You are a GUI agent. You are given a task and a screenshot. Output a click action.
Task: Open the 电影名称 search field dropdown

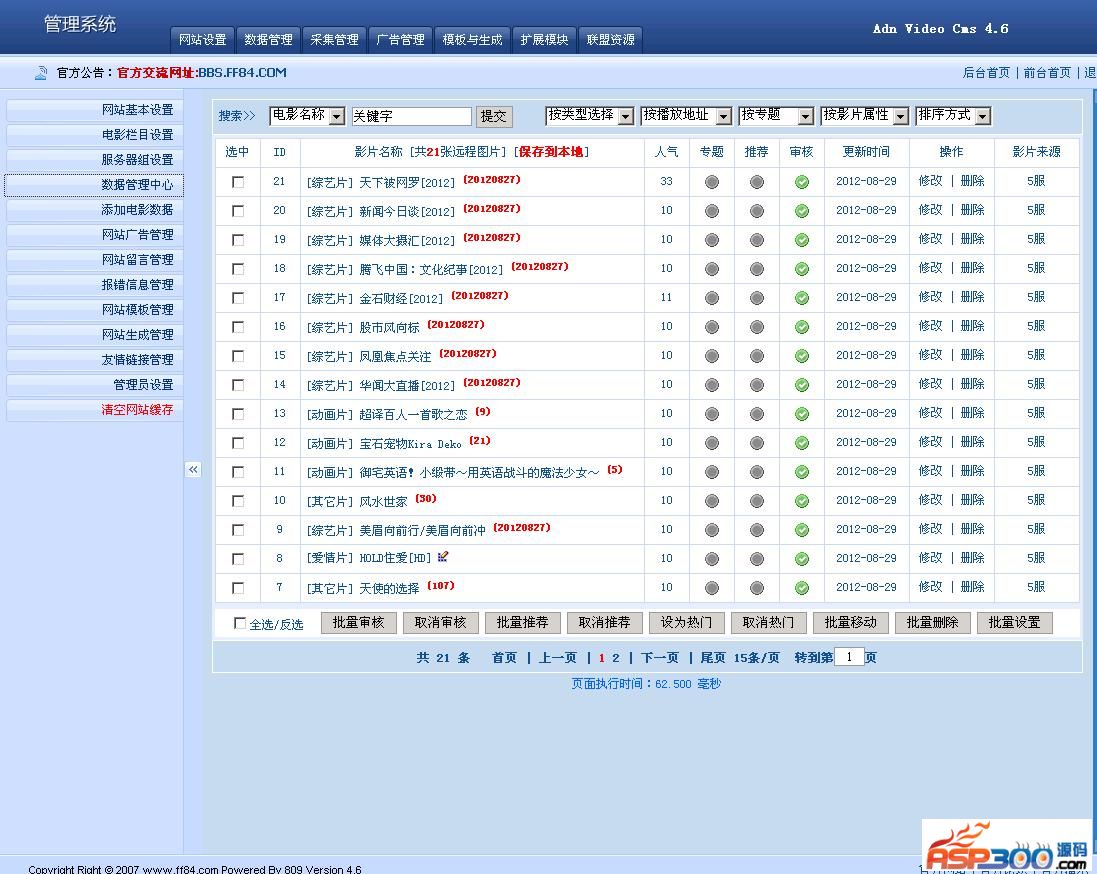click(307, 115)
